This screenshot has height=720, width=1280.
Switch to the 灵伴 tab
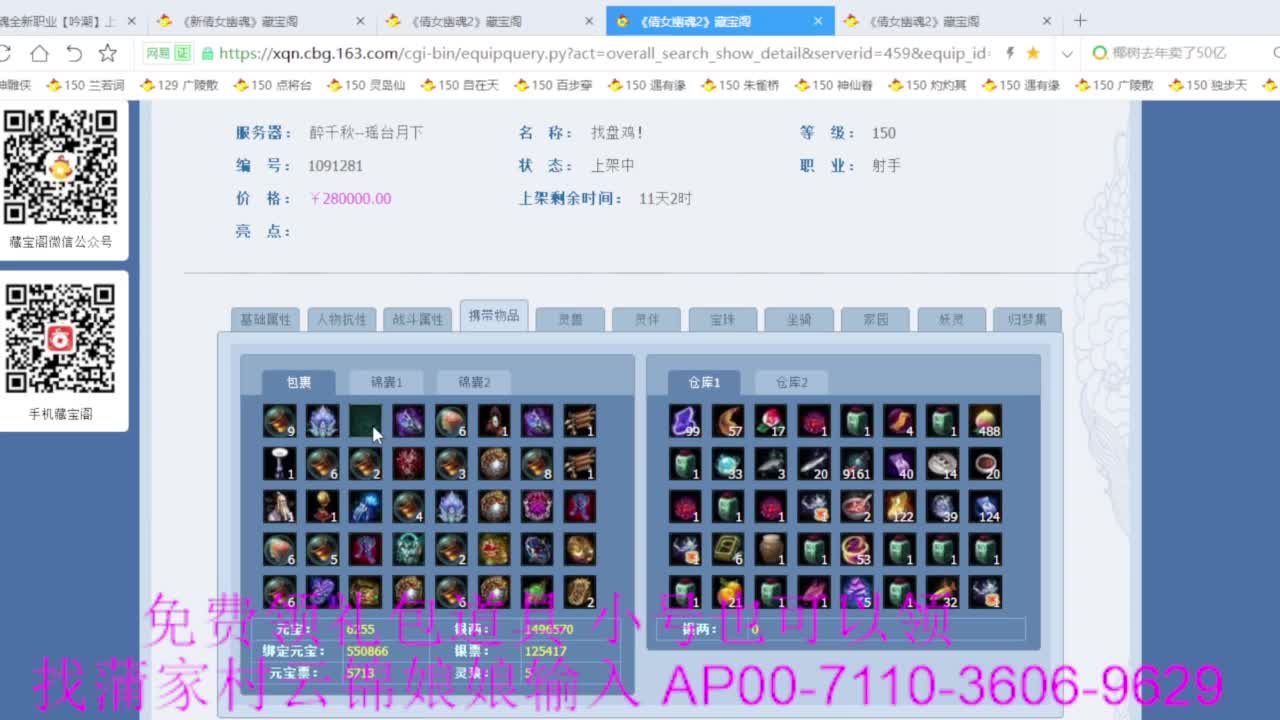(x=647, y=319)
